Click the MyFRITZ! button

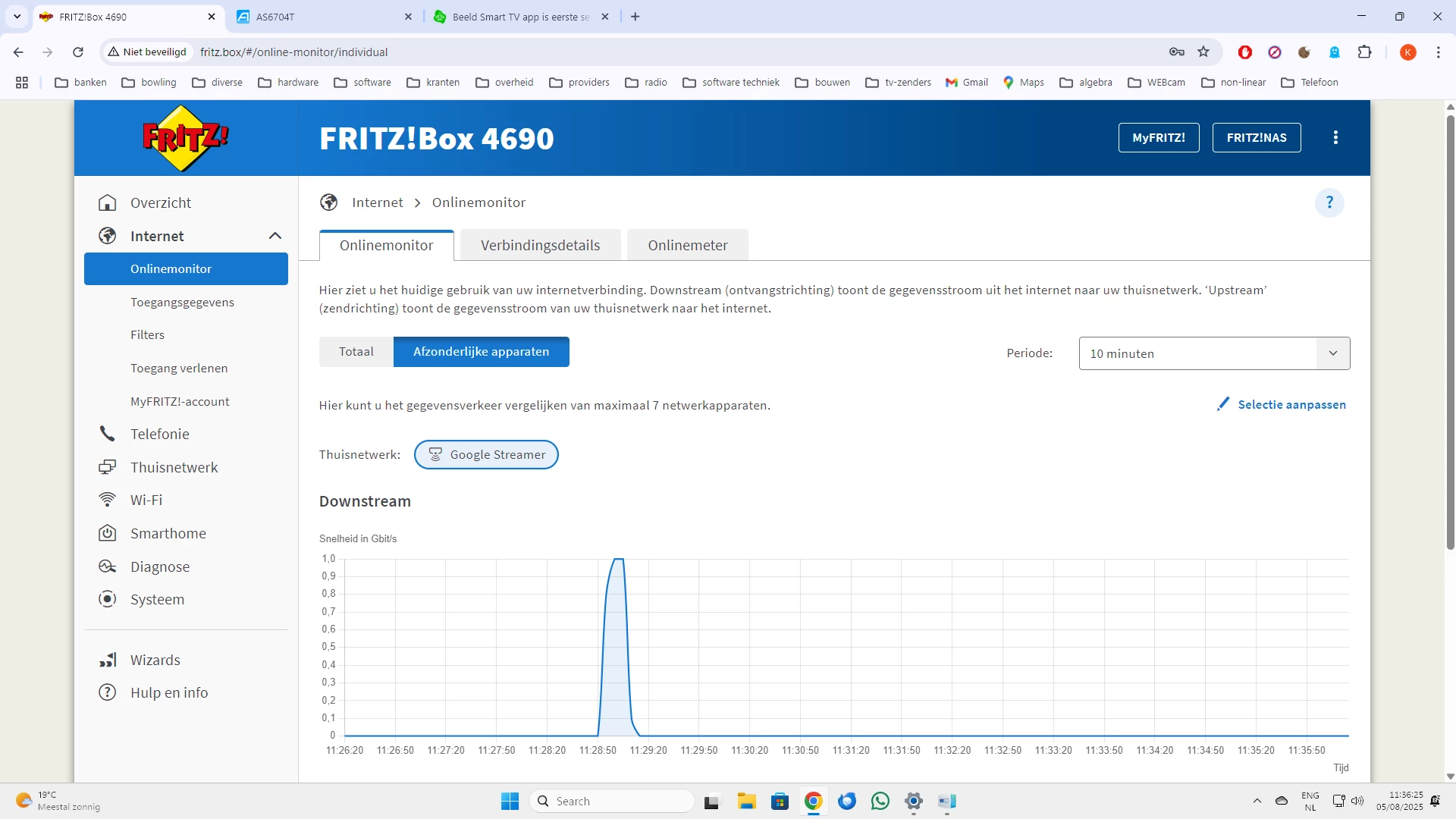coord(1158,137)
